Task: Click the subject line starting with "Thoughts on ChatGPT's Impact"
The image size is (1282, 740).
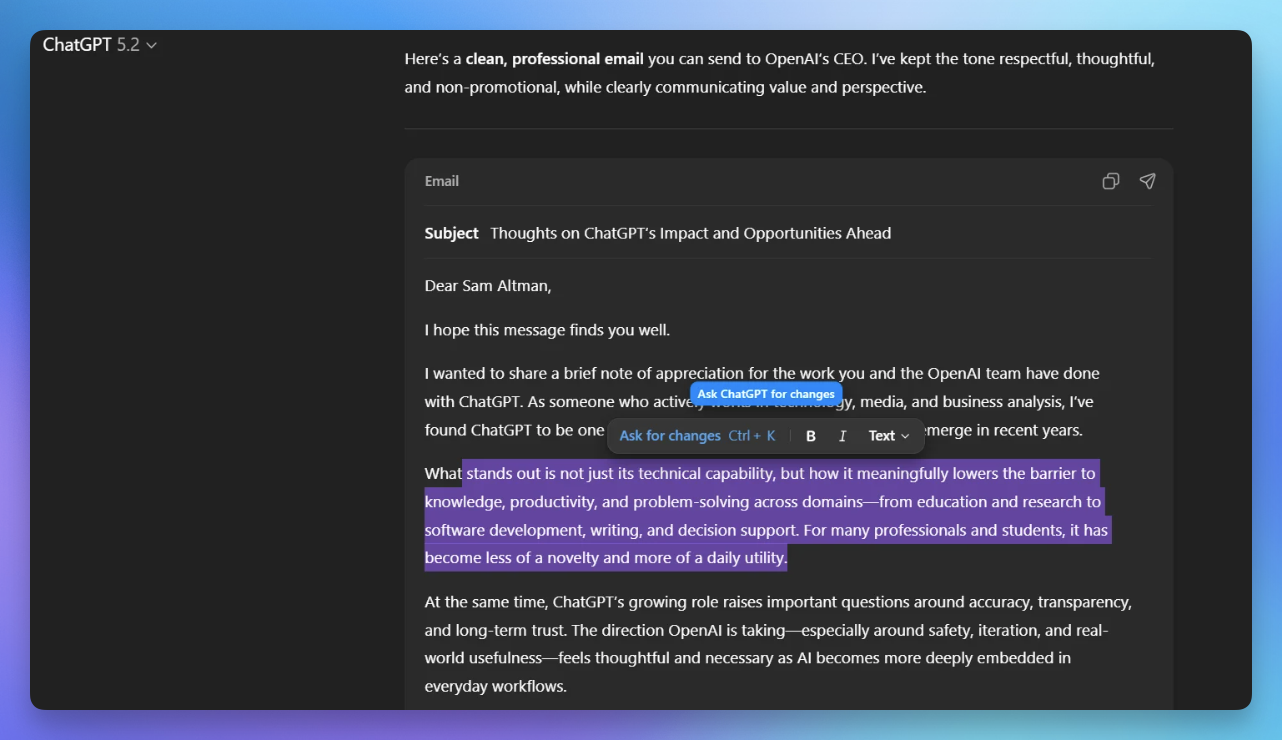Action: pos(690,233)
